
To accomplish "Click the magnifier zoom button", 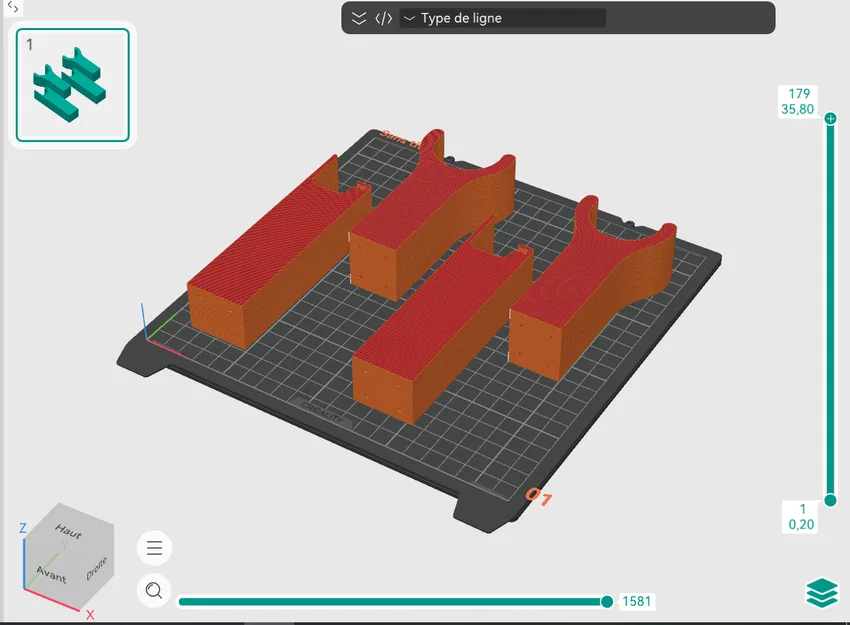I will click(x=154, y=590).
